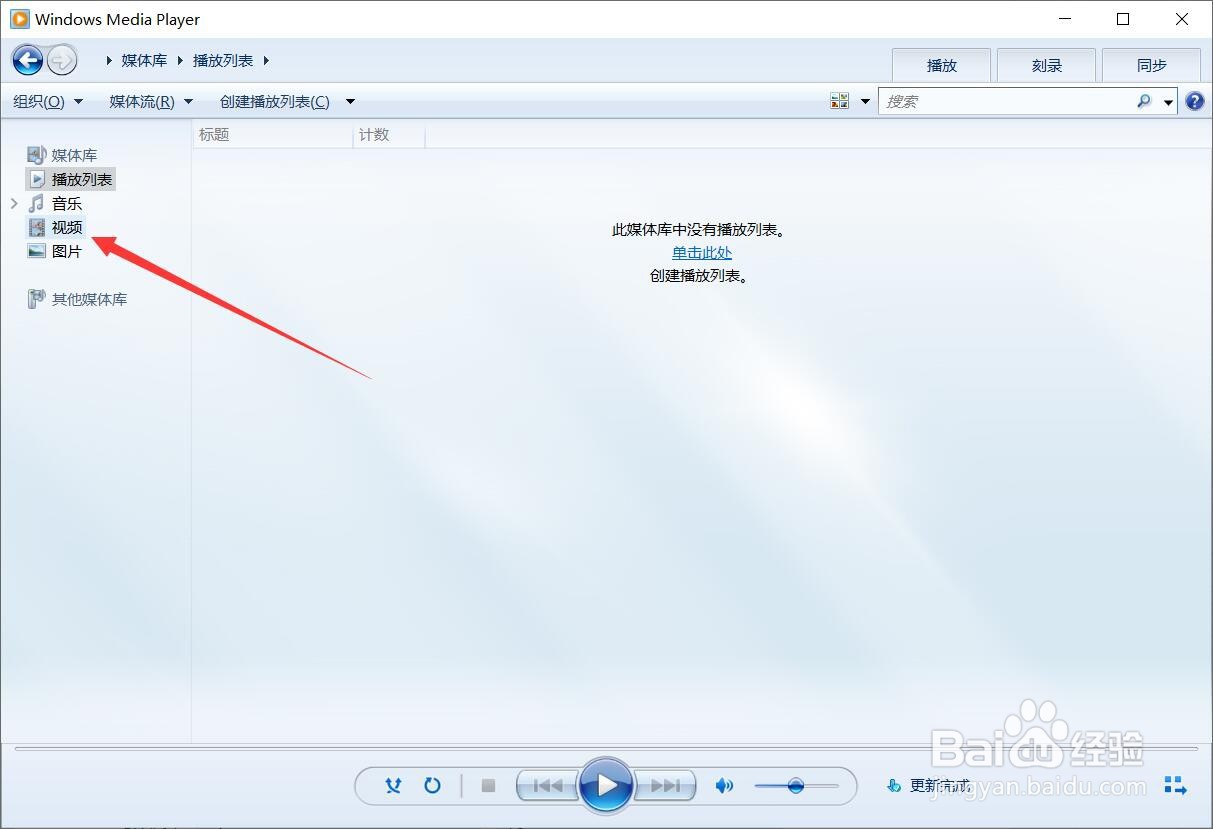Screen dimensions: 1213x829
Task: Expand the arrow next to 创建播放列表(C)
Action: click(x=350, y=101)
